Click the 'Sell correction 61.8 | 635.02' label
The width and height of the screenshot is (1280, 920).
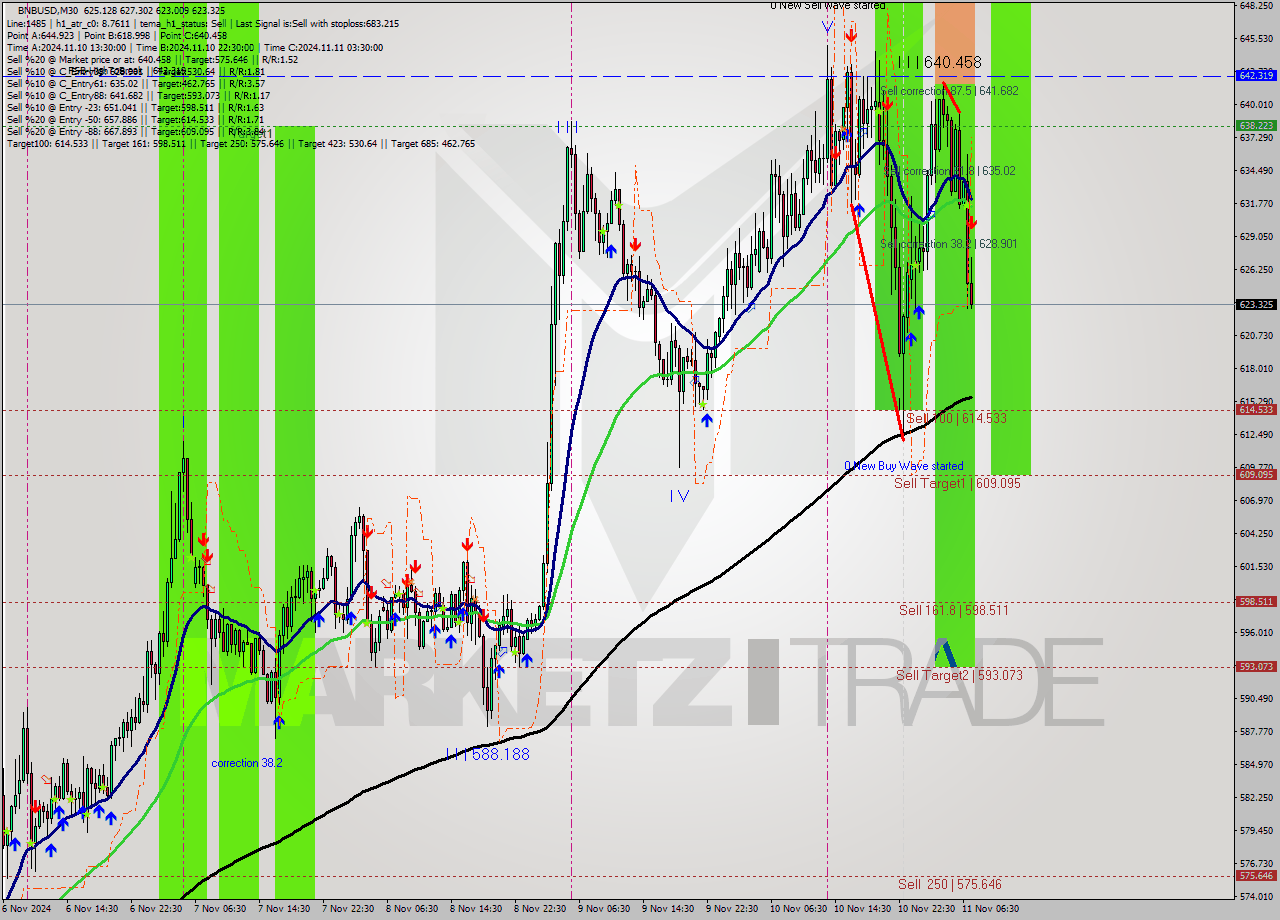[951, 171]
